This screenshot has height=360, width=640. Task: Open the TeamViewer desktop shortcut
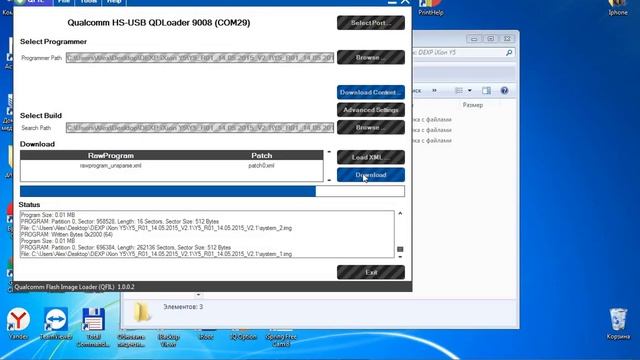point(56,324)
